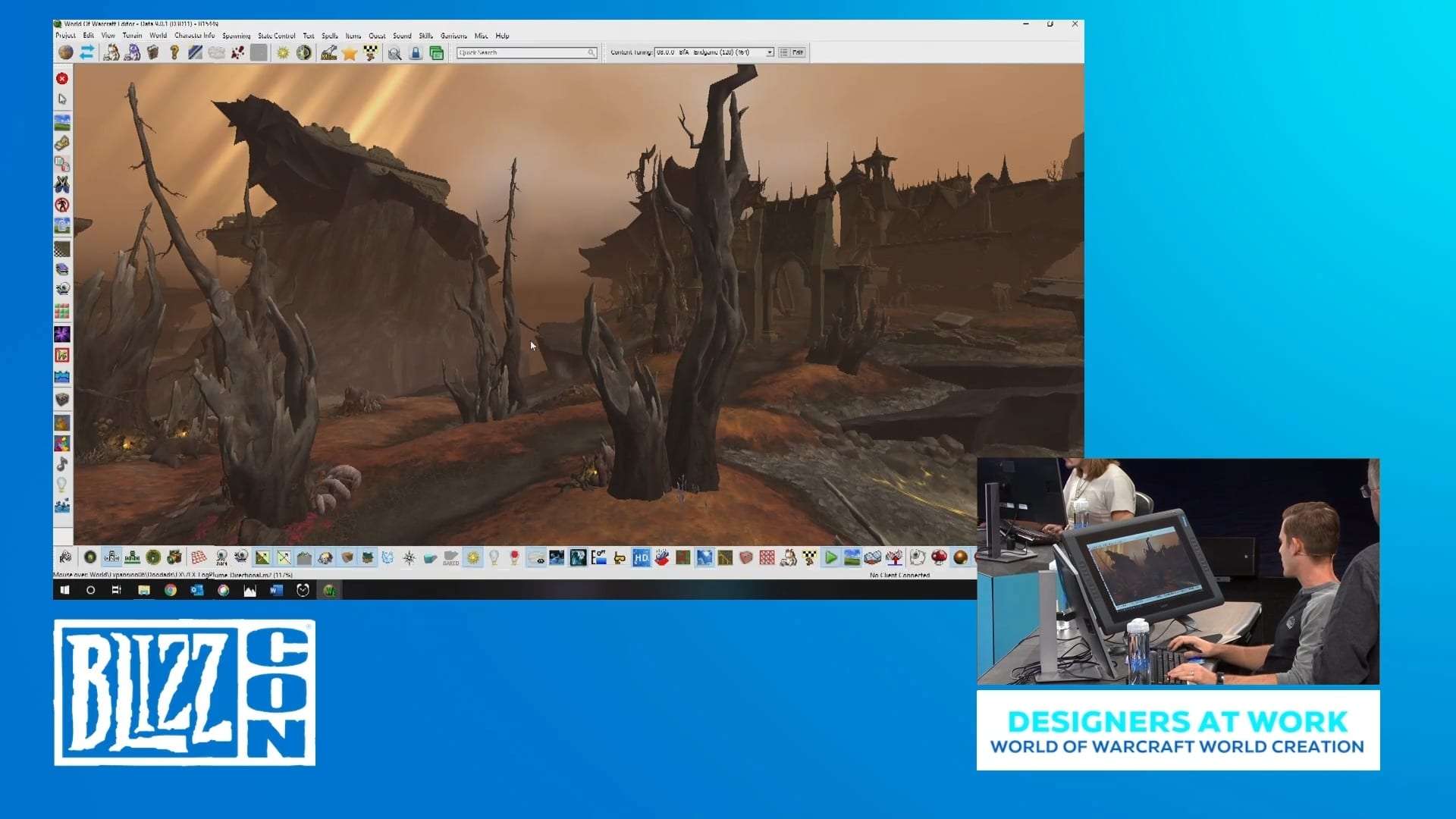Image resolution: width=1456 pixels, height=819 pixels.
Task: Click the red mushroom icon in bottom toolbar
Action: pos(939,558)
